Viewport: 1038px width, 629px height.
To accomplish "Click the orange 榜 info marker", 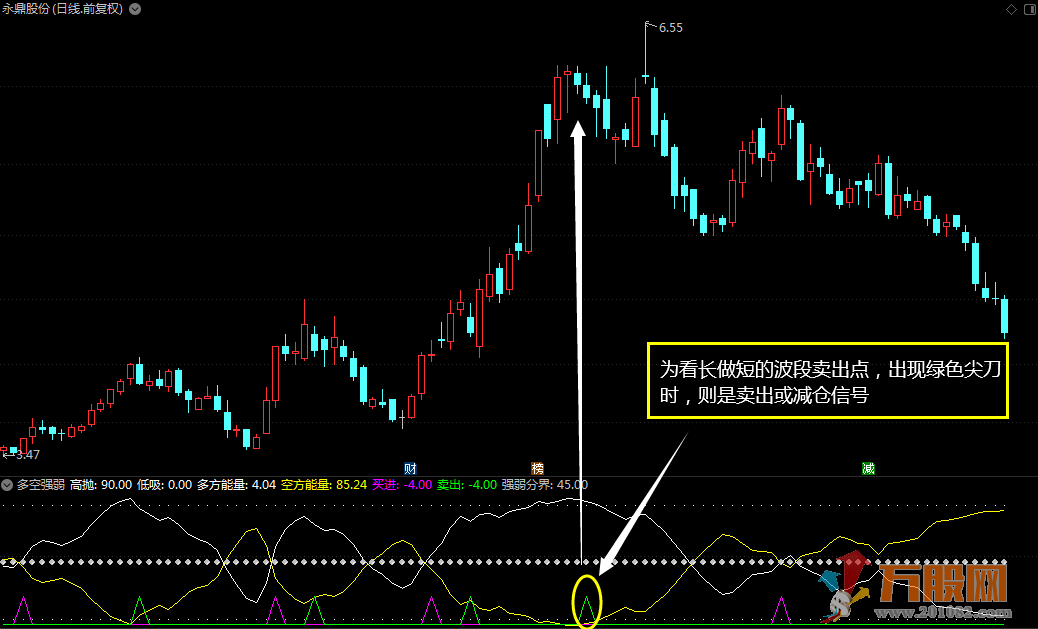I will [x=538, y=469].
